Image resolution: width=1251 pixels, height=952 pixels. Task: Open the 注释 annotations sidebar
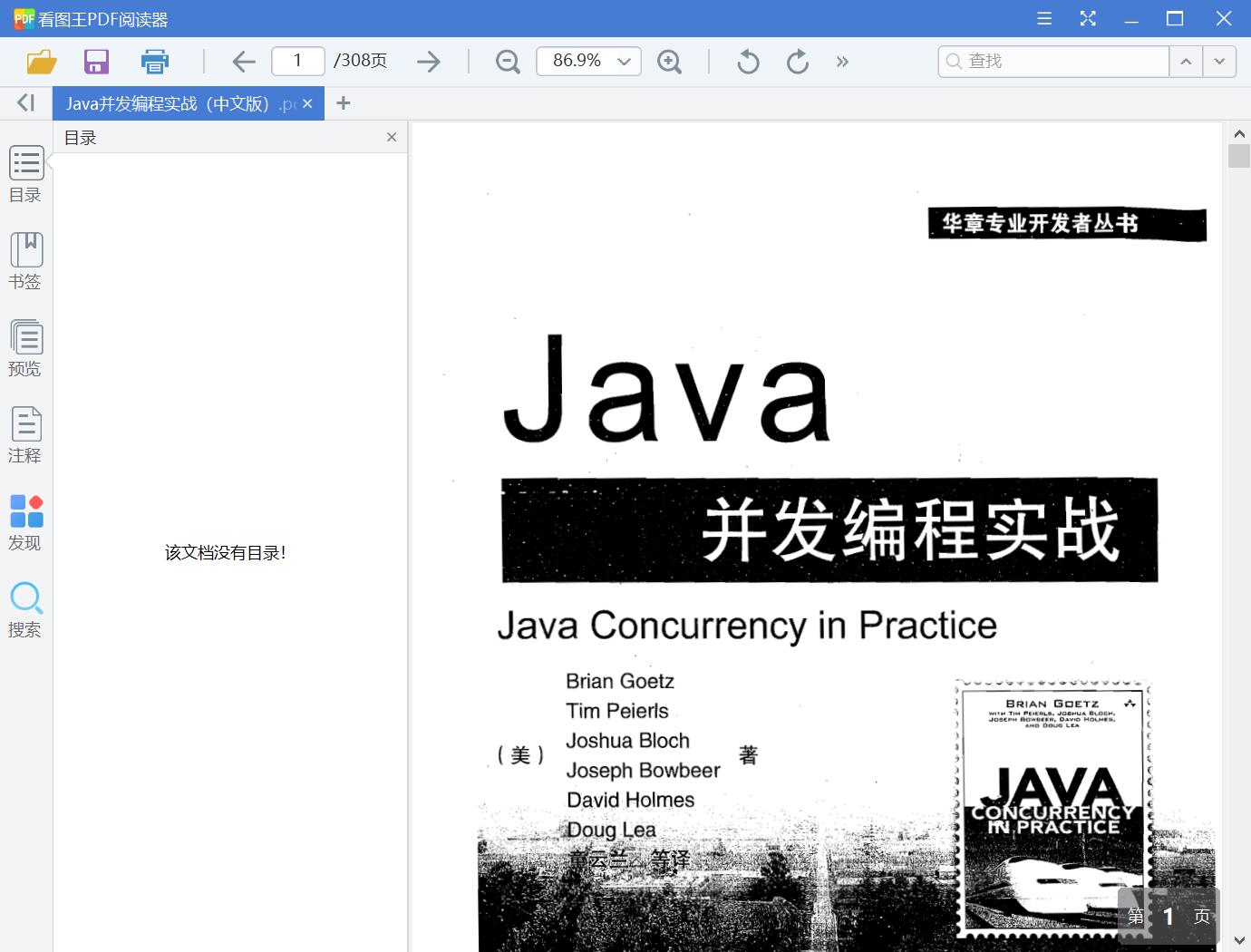[x=25, y=435]
